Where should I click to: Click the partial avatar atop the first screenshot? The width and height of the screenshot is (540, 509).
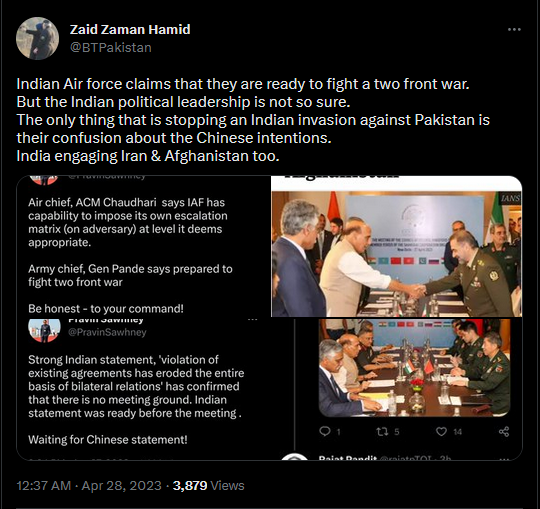(x=44, y=180)
